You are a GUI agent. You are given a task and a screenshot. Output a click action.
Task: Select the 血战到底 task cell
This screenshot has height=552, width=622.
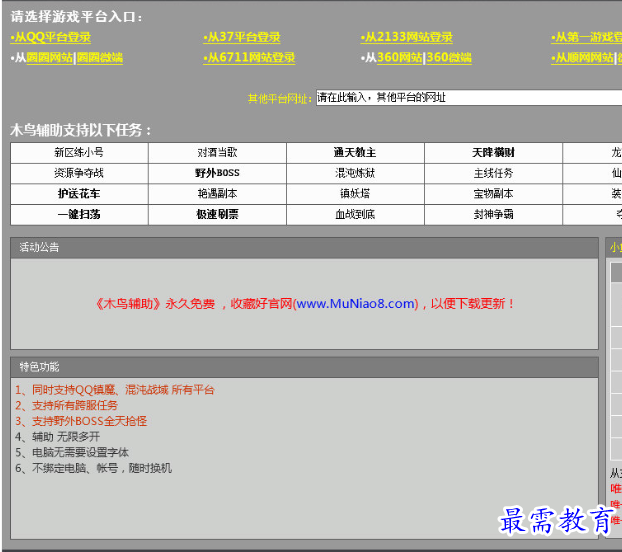pos(355,215)
